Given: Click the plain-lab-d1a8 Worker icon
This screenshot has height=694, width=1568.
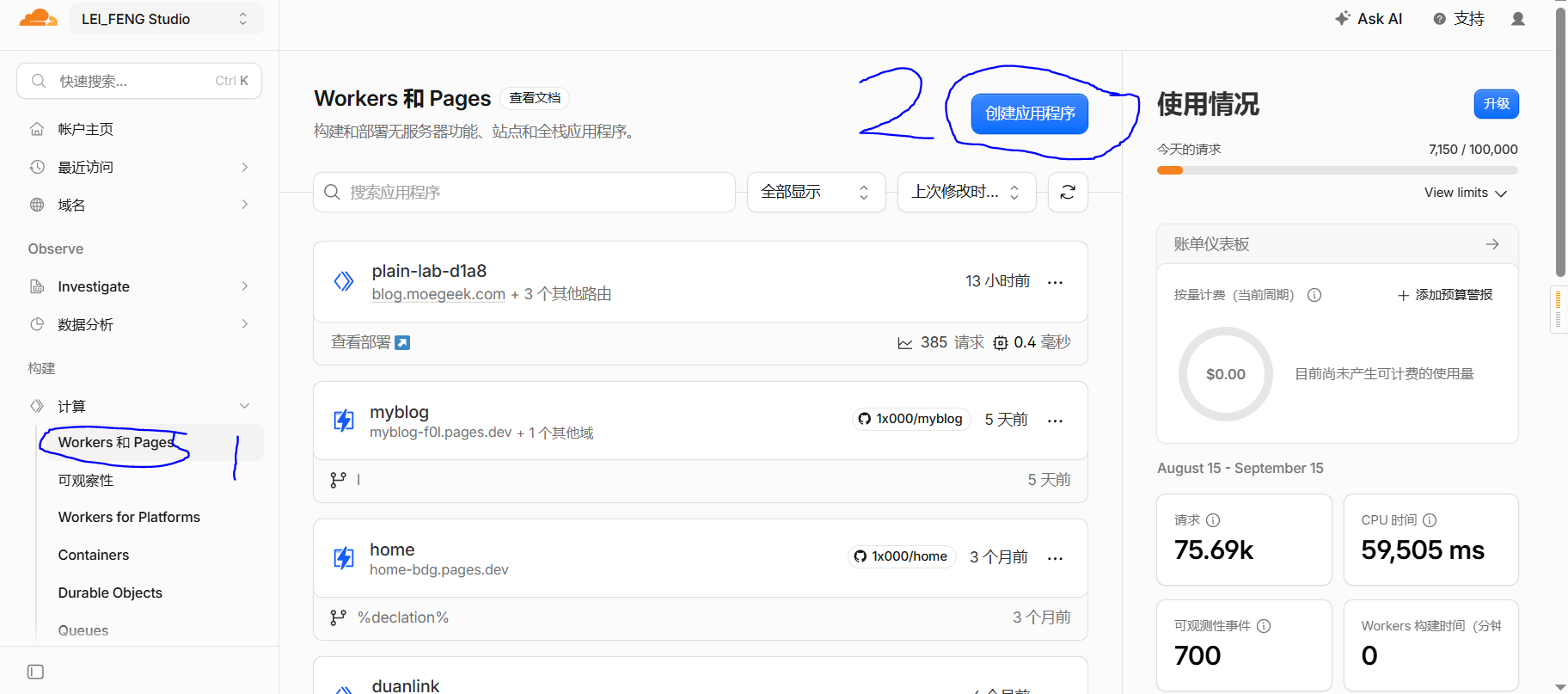Looking at the screenshot, I should click(x=344, y=281).
